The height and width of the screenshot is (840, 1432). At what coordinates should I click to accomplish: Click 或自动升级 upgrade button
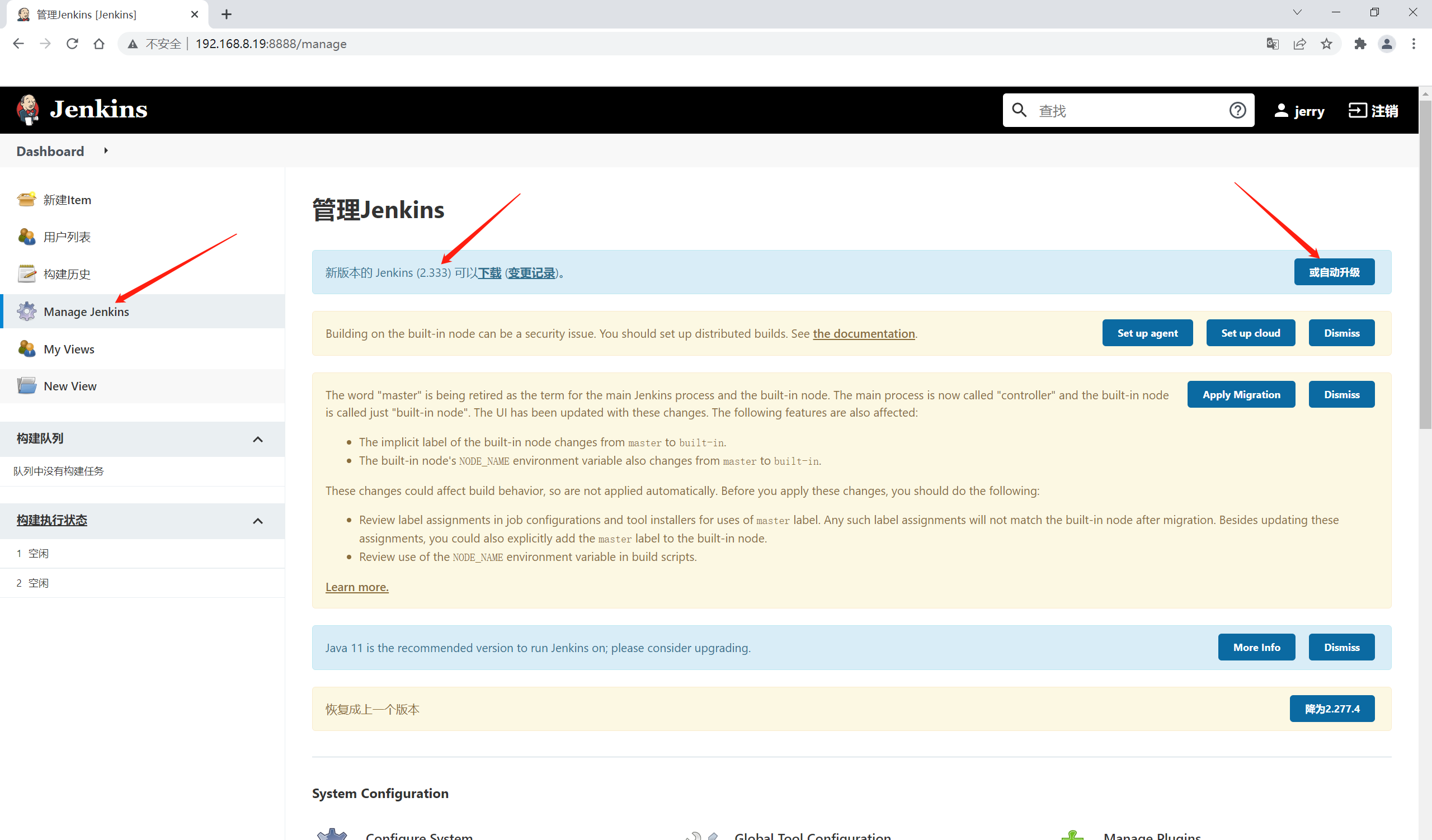click(1334, 272)
